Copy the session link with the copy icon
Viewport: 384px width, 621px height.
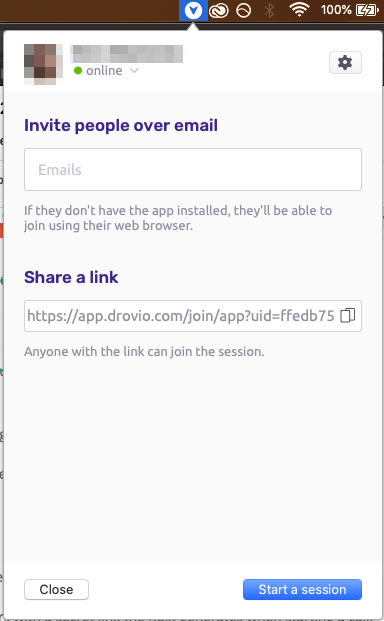pyautogui.click(x=348, y=316)
